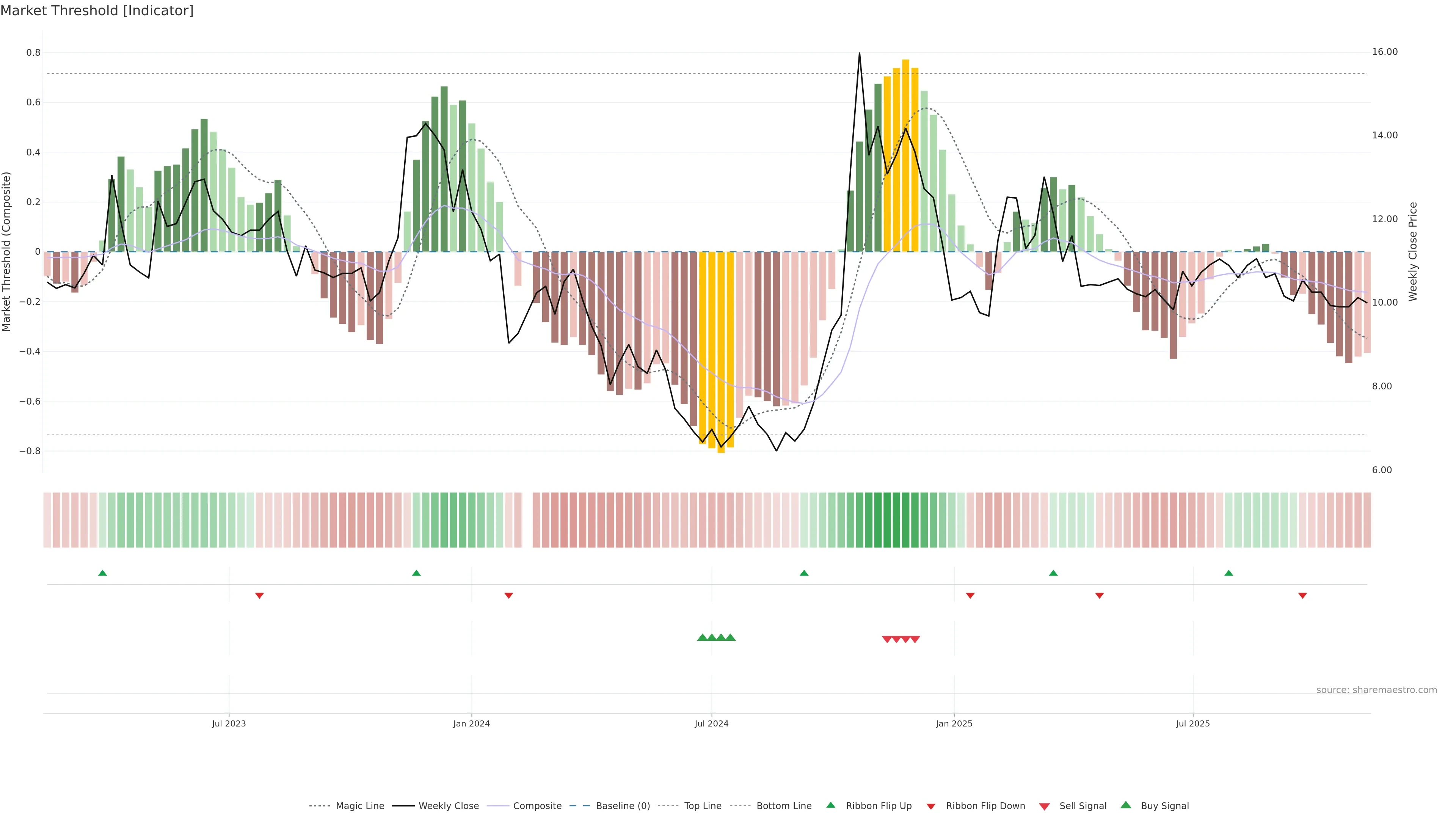Click the Market Threshold [Indicator] title
Image resolution: width=1456 pixels, height=819 pixels.
97,11
